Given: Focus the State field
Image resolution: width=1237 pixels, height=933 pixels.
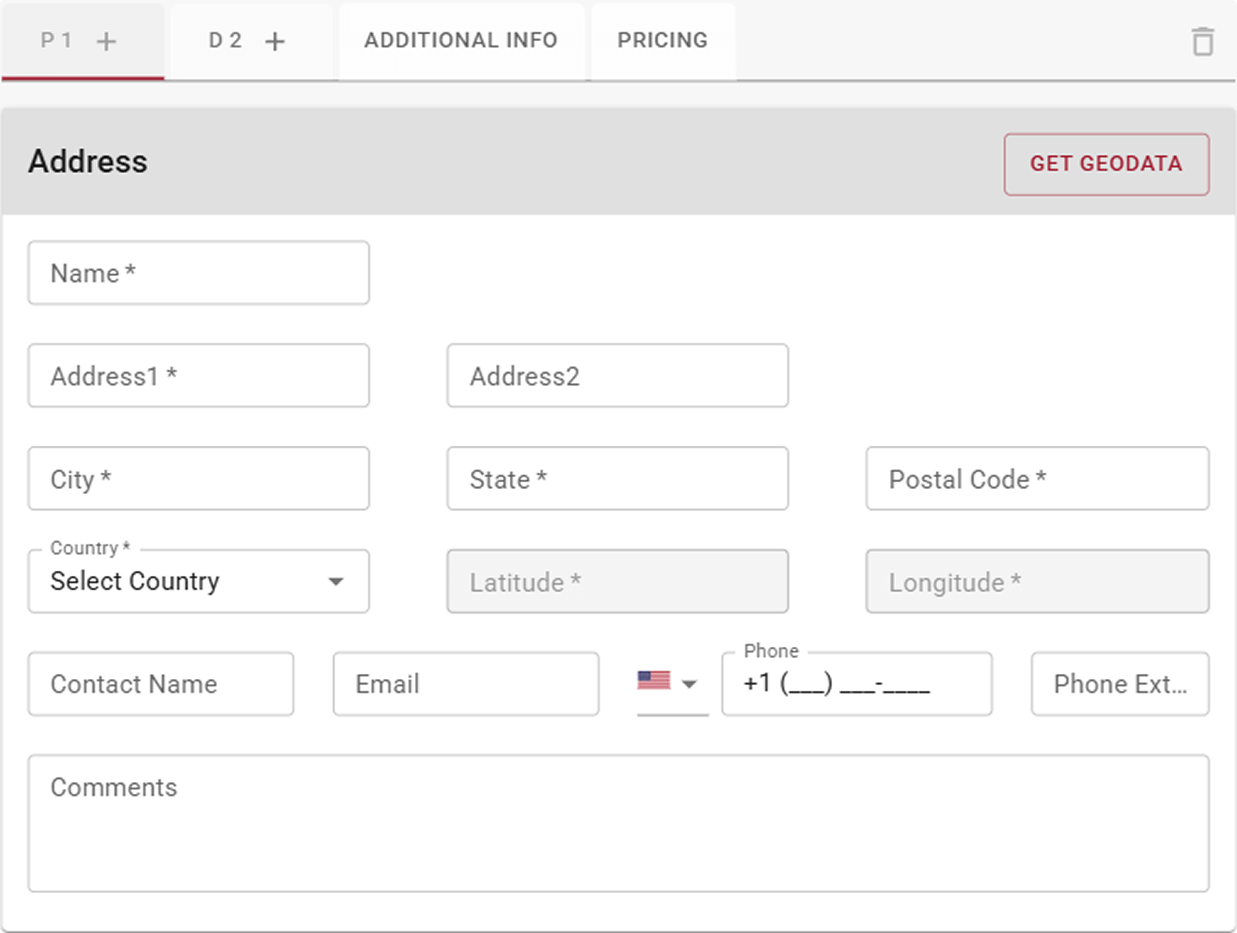Looking at the screenshot, I should click(617, 479).
